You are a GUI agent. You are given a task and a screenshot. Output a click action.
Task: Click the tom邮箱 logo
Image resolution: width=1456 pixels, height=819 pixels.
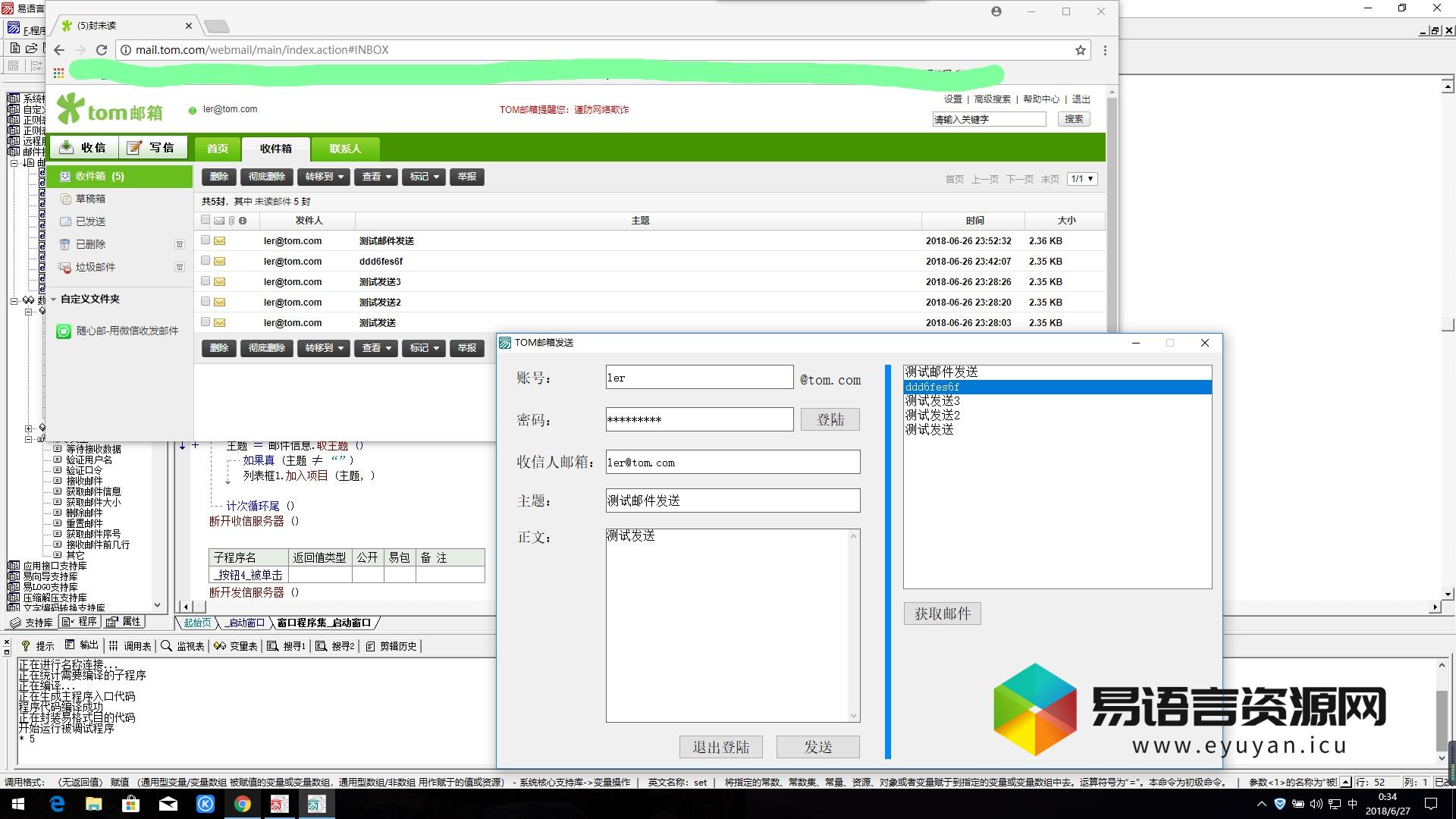pos(110,109)
